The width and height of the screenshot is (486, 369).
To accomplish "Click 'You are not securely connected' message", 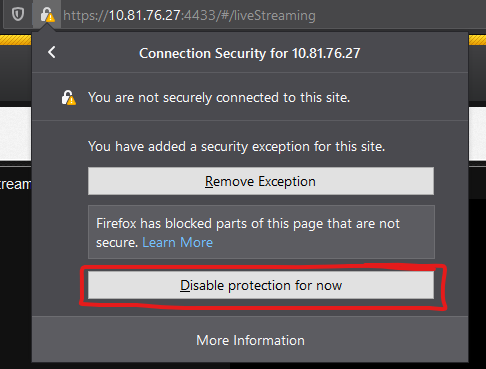I will coord(219,98).
